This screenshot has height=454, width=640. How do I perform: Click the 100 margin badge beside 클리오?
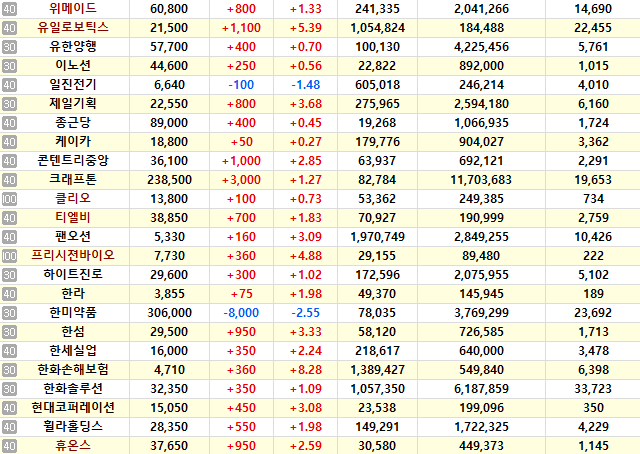click(x=9, y=199)
